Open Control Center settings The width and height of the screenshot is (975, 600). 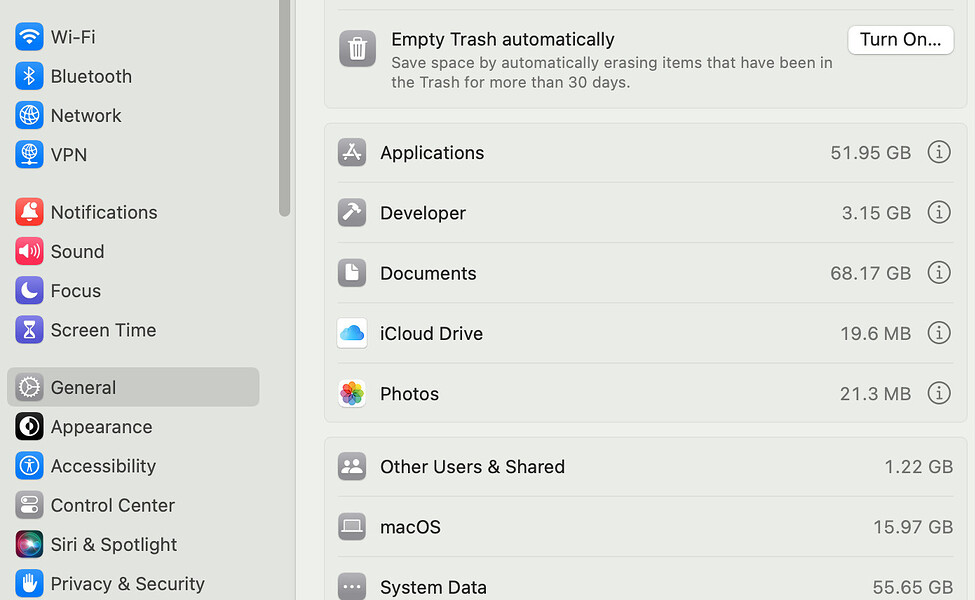(x=133, y=505)
